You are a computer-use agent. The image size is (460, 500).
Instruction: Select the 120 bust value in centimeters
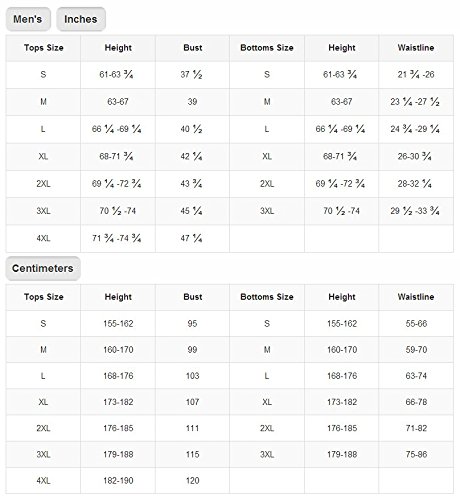click(192, 480)
